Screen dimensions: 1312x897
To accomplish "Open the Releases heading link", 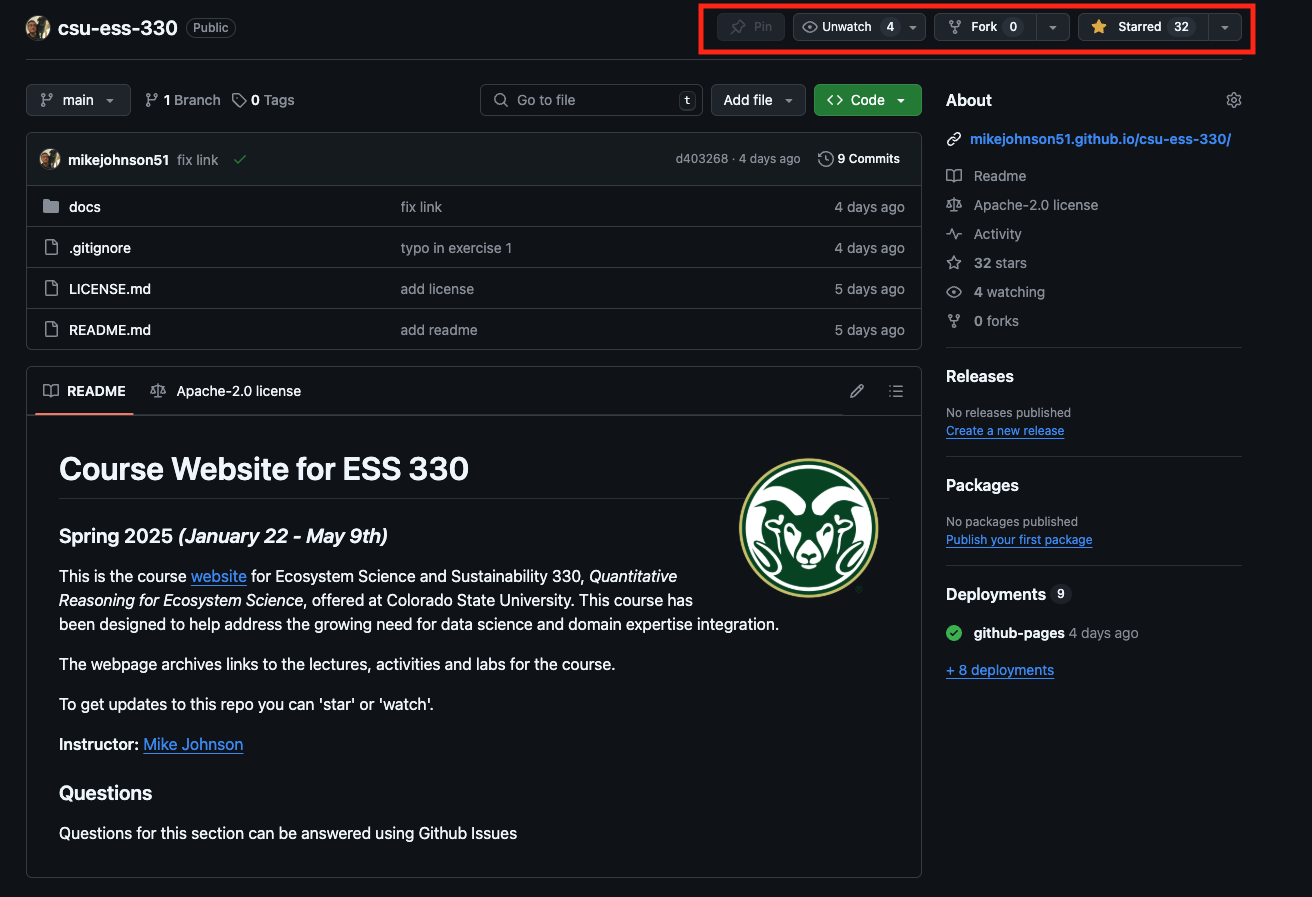I will pyautogui.click(x=980, y=377).
